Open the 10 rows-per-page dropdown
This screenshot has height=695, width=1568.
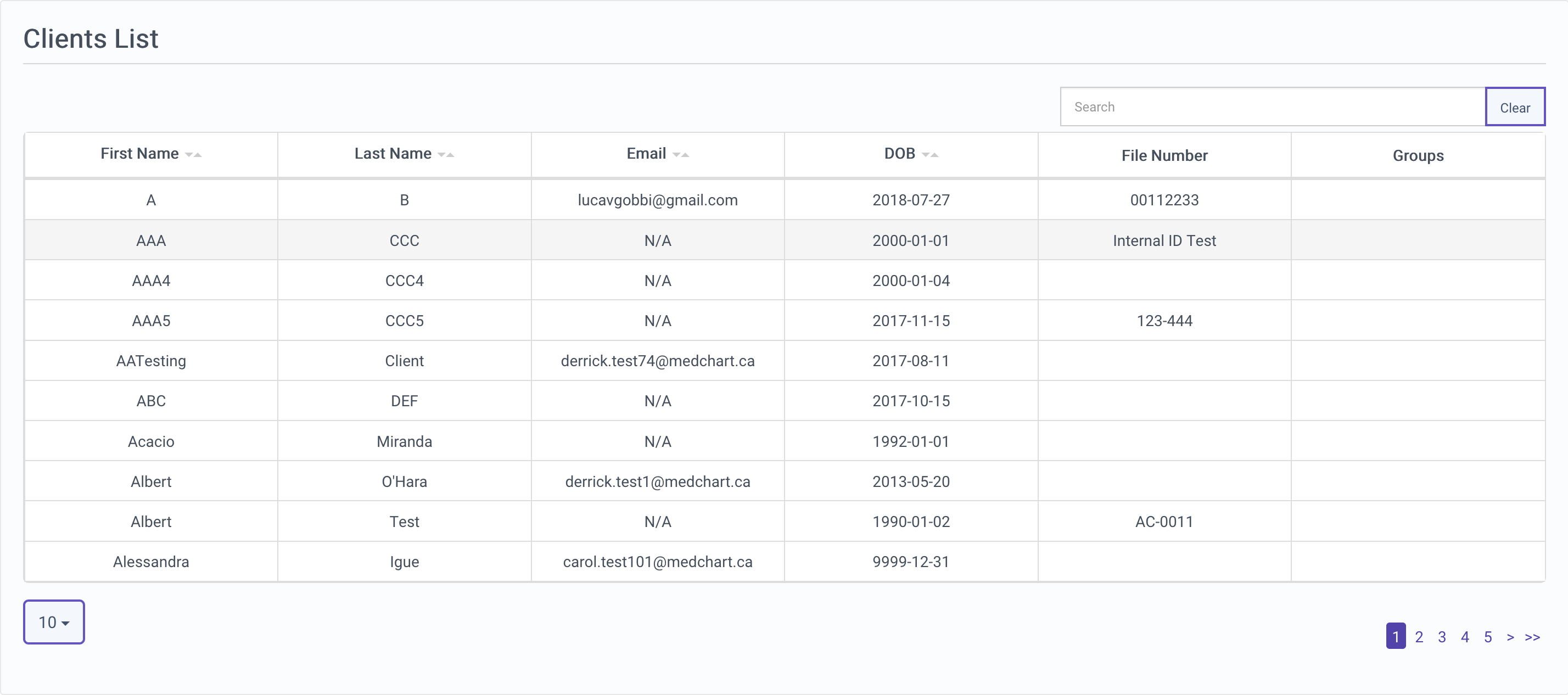[x=54, y=622]
